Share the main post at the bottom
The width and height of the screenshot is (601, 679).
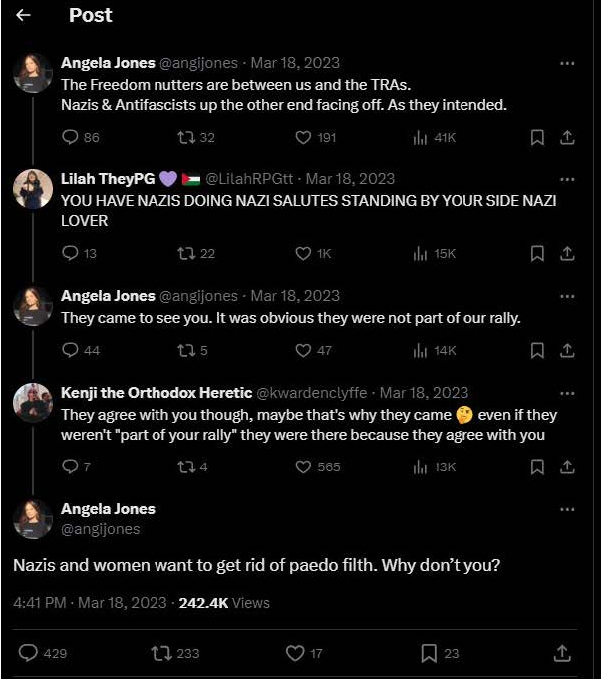click(562, 653)
